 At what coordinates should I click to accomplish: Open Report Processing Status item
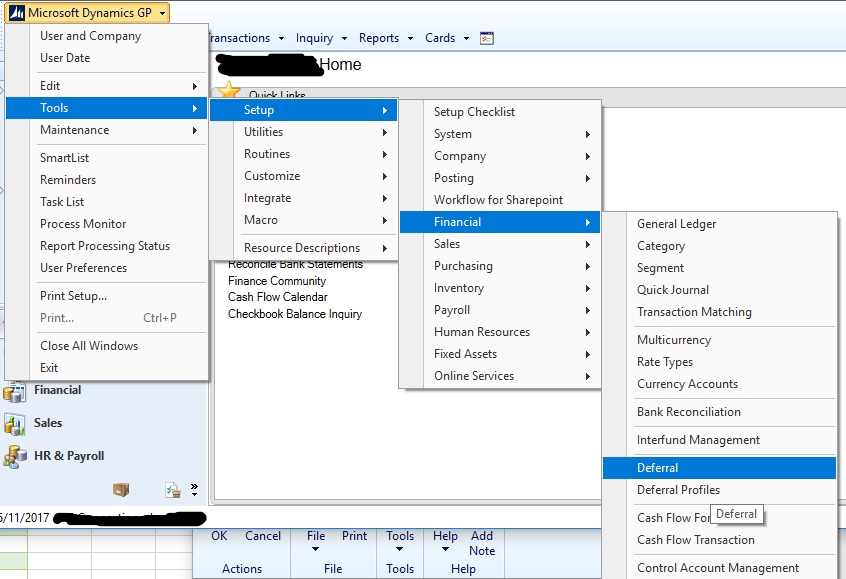(105, 246)
